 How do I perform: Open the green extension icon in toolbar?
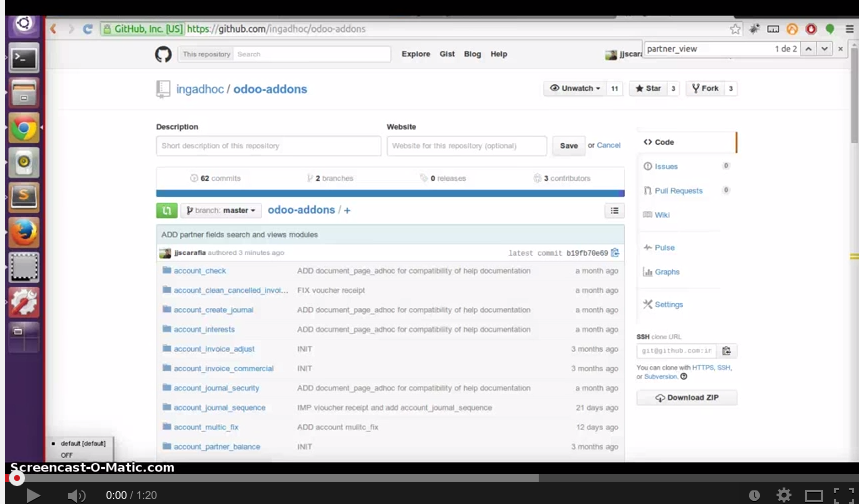(x=830, y=29)
